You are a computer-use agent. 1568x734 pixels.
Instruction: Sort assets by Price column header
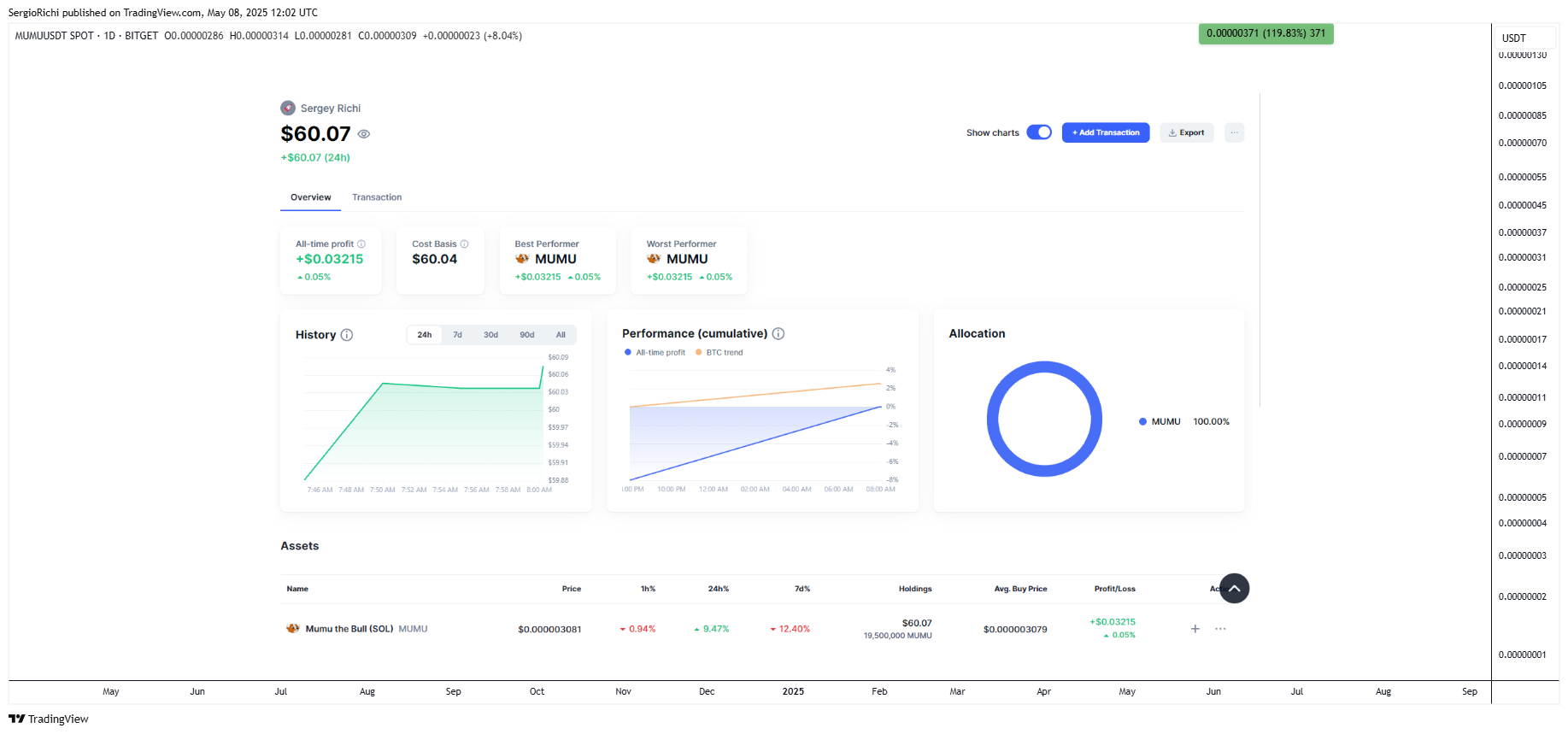pos(572,589)
